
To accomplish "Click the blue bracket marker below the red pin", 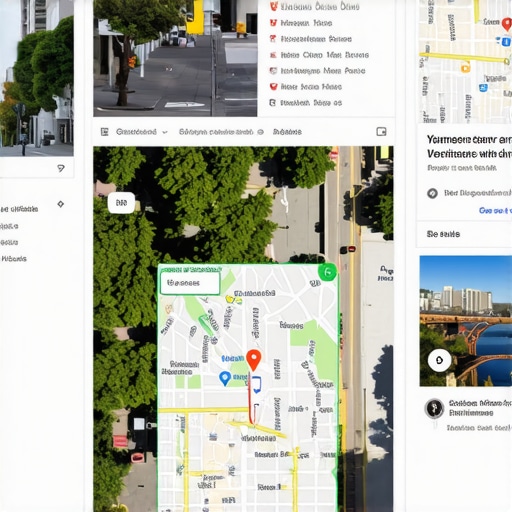I will click(256, 385).
